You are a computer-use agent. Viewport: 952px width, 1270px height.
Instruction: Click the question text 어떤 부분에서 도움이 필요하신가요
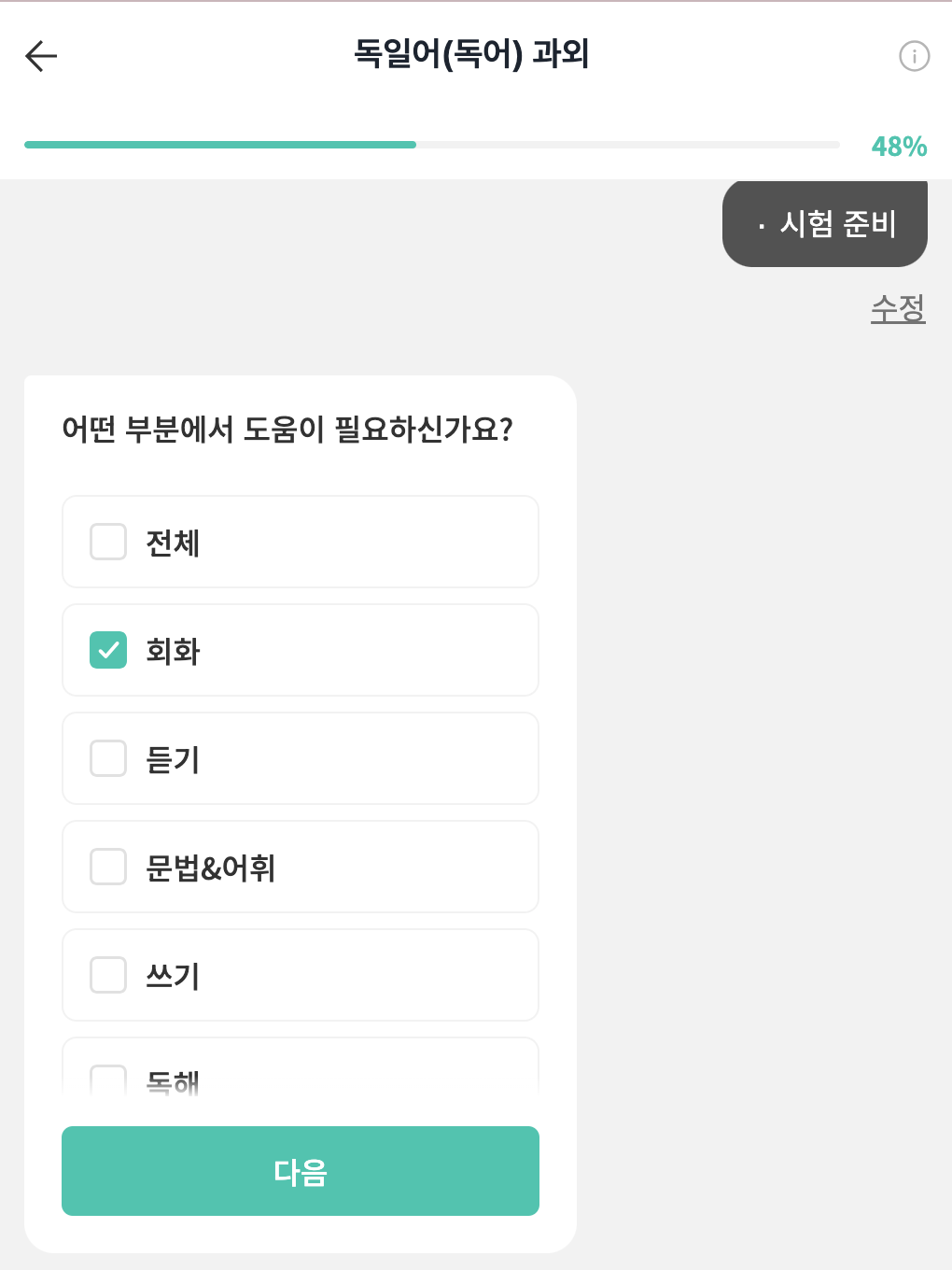pyautogui.click(x=287, y=430)
